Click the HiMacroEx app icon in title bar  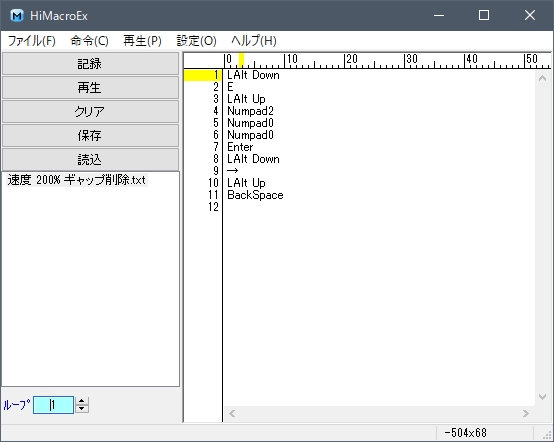pos(17,16)
